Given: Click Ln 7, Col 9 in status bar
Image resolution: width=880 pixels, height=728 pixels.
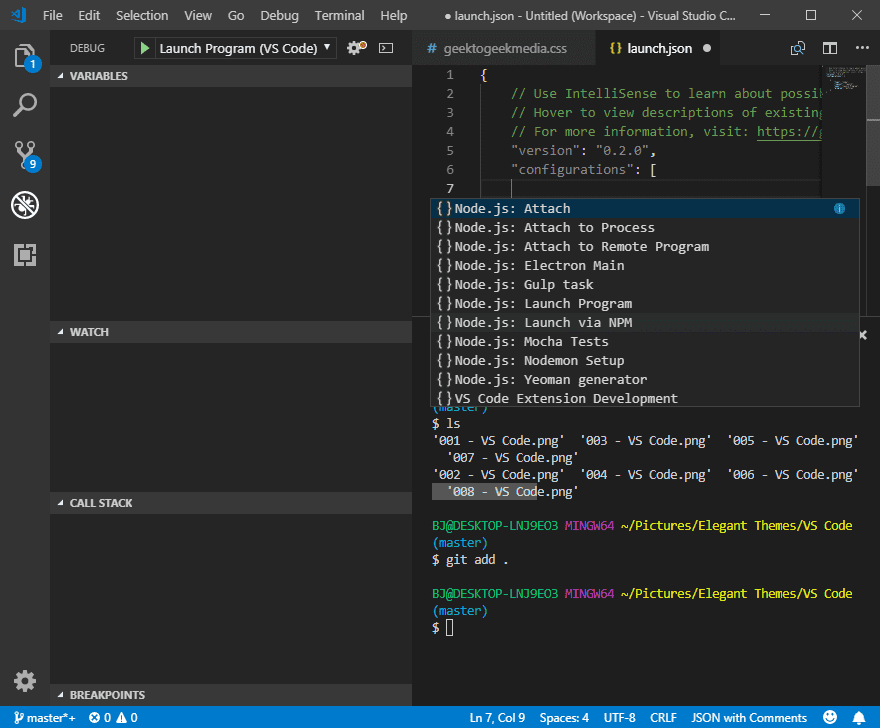Looking at the screenshot, I should pyautogui.click(x=497, y=717).
